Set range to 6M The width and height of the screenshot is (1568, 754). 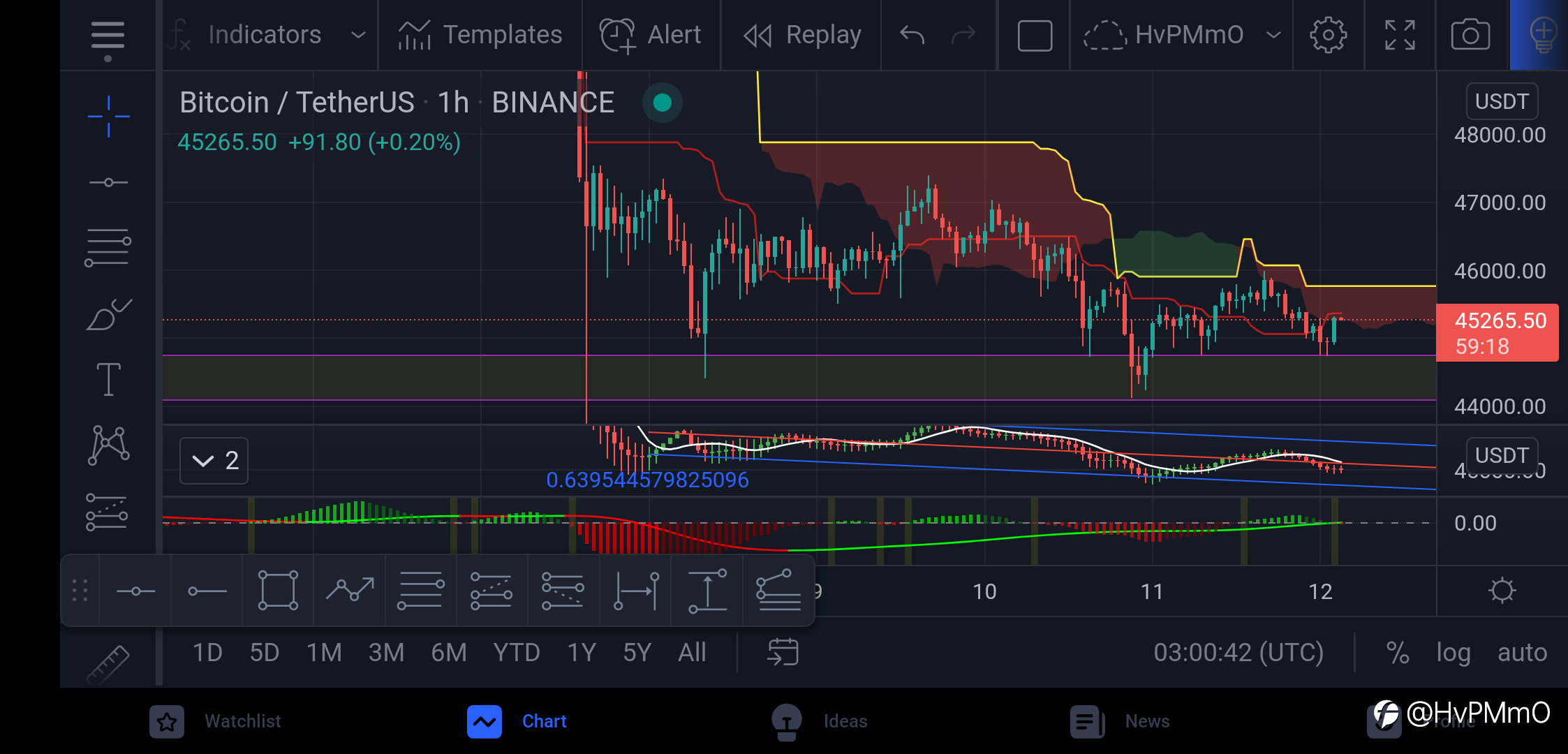tap(448, 653)
